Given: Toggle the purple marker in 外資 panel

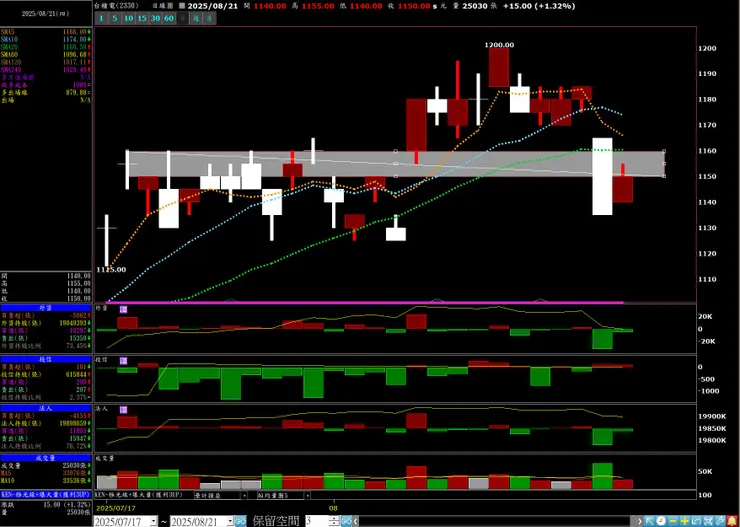Looking at the screenshot, I should coord(123,309).
